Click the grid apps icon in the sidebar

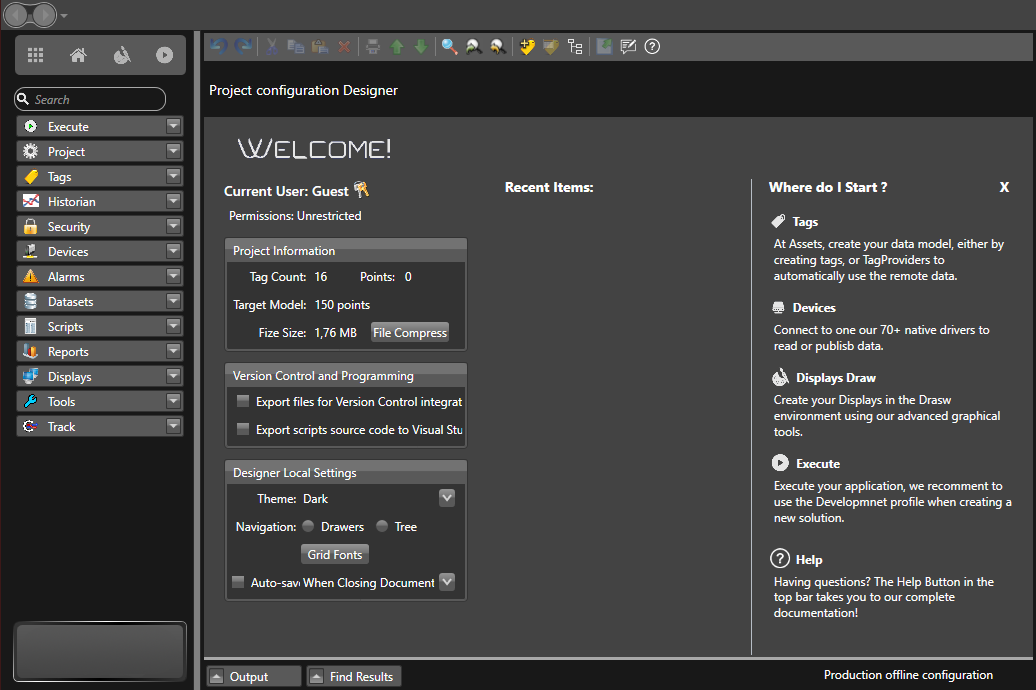35,56
